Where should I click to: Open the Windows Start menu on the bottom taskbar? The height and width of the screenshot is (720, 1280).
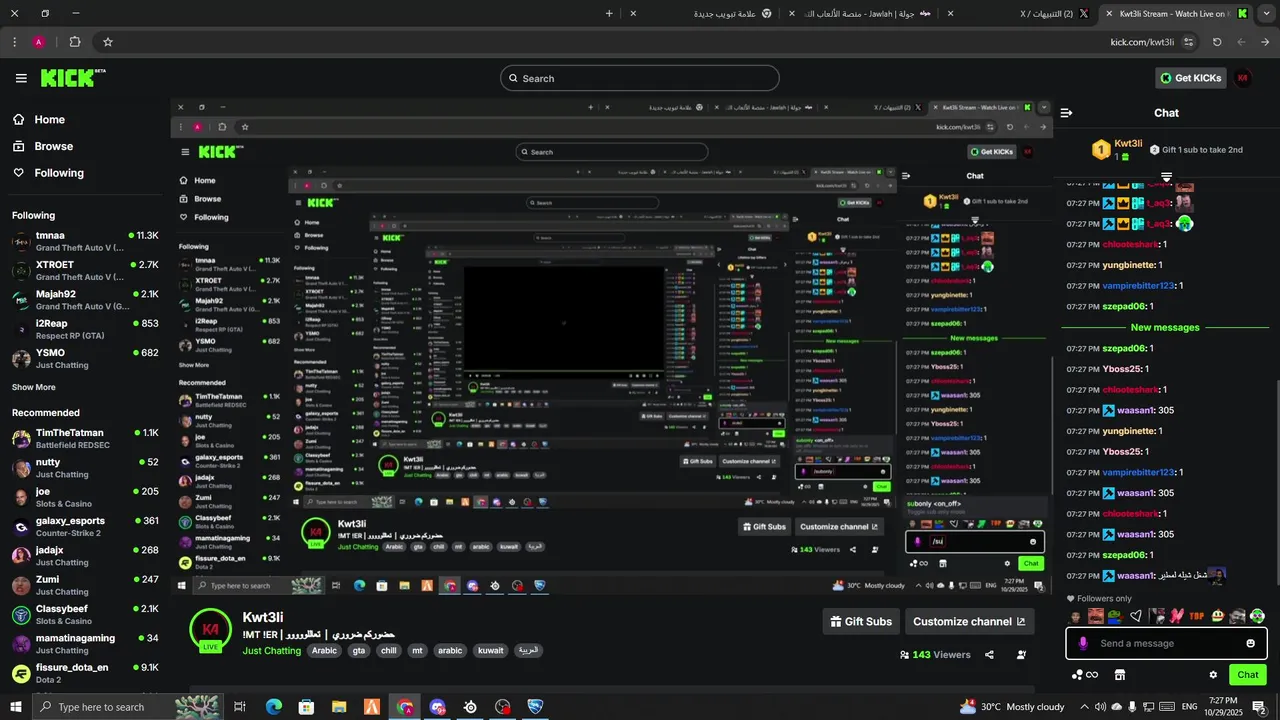pyautogui.click(x=16, y=707)
